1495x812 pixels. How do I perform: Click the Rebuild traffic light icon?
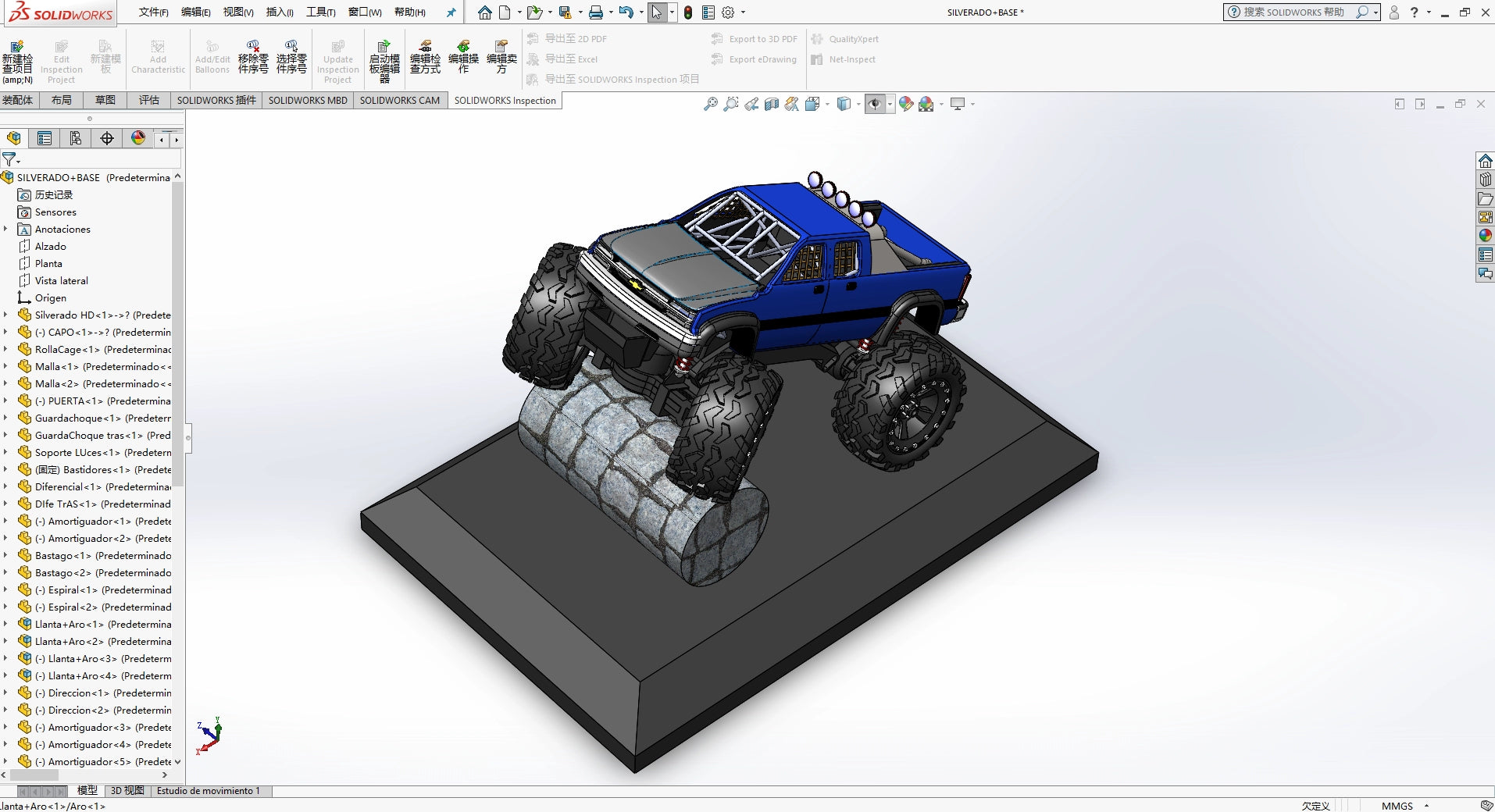tap(687, 12)
